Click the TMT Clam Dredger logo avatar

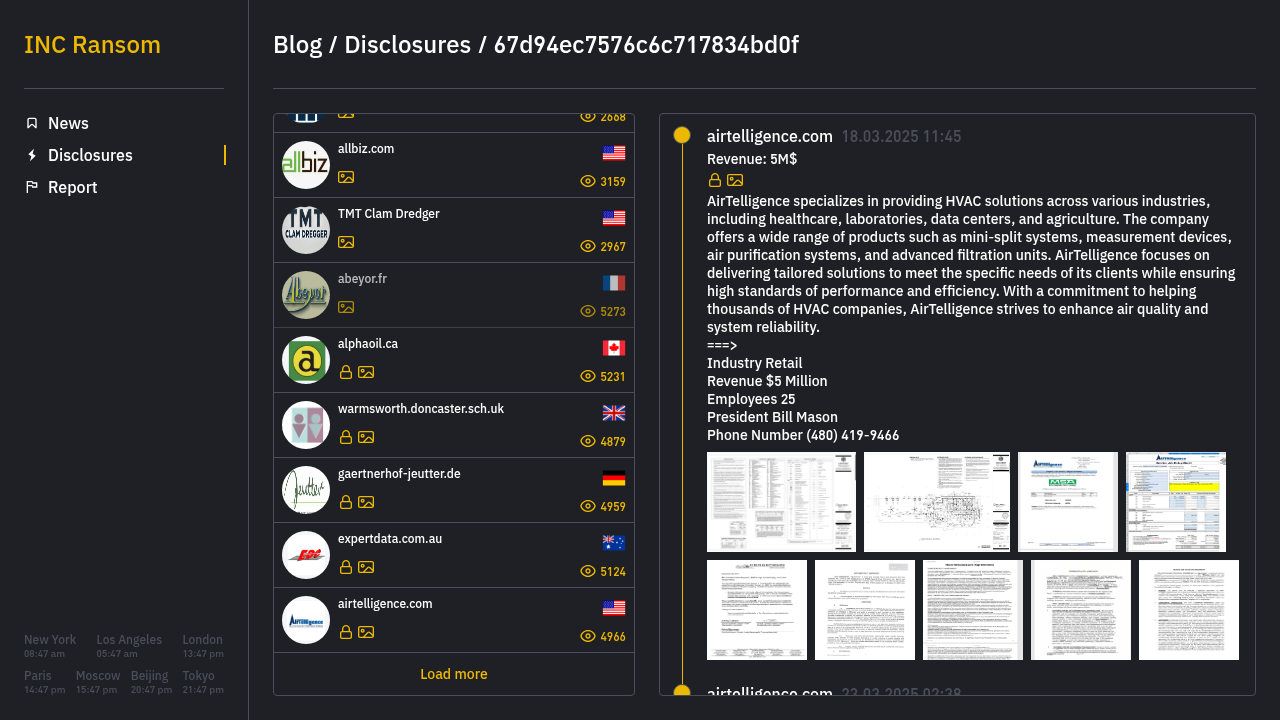306,230
